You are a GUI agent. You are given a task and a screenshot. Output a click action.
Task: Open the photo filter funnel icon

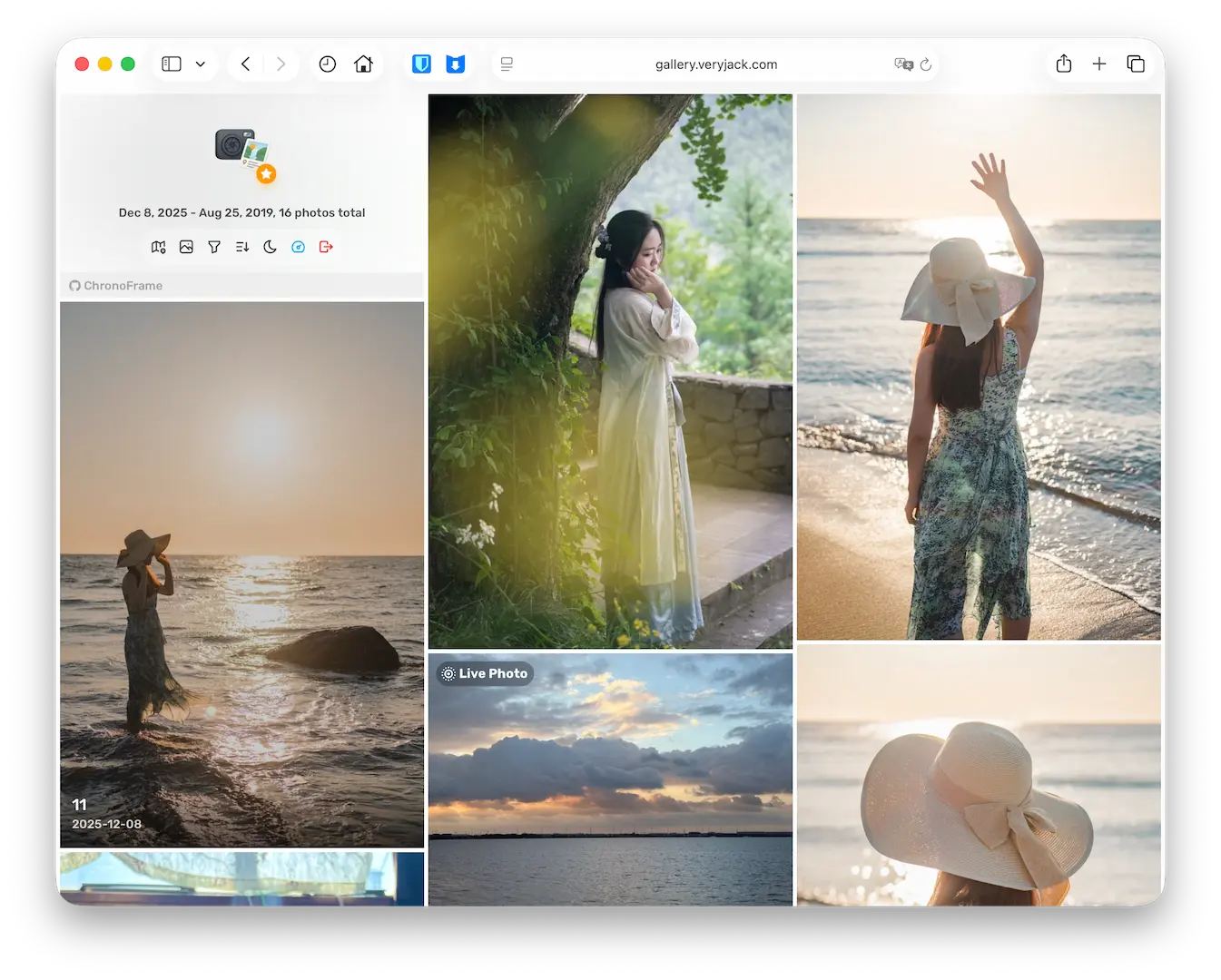[x=214, y=247]
